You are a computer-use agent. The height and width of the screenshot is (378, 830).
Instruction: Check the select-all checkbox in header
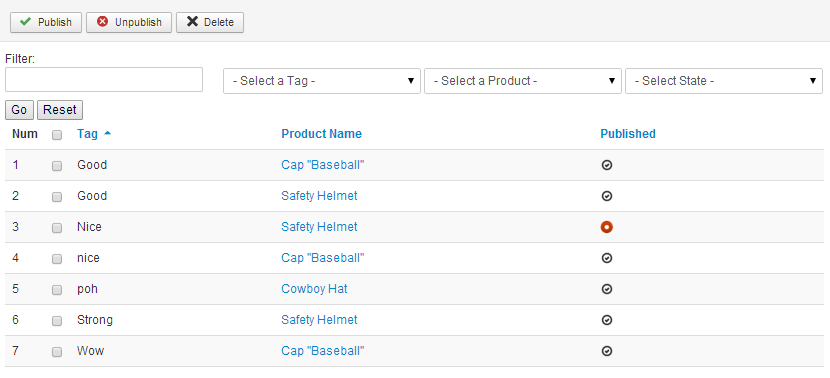57,135
